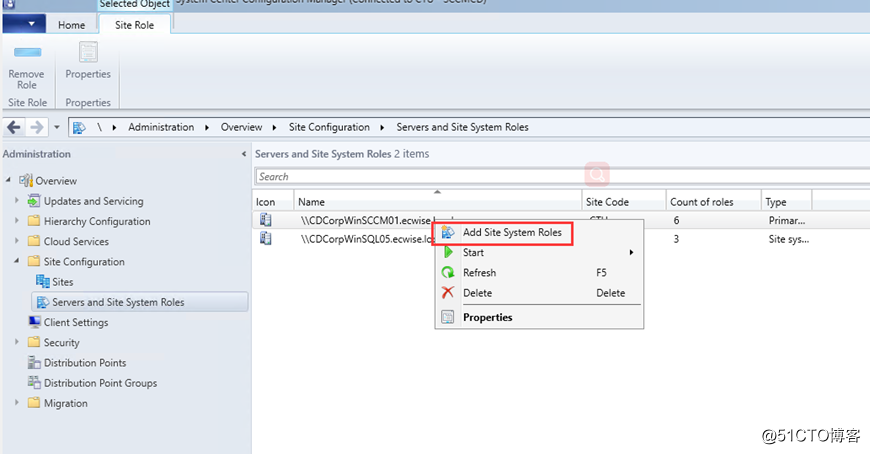
Task: Click the Distribution Points icon
Action: click(x=34, y=362)
